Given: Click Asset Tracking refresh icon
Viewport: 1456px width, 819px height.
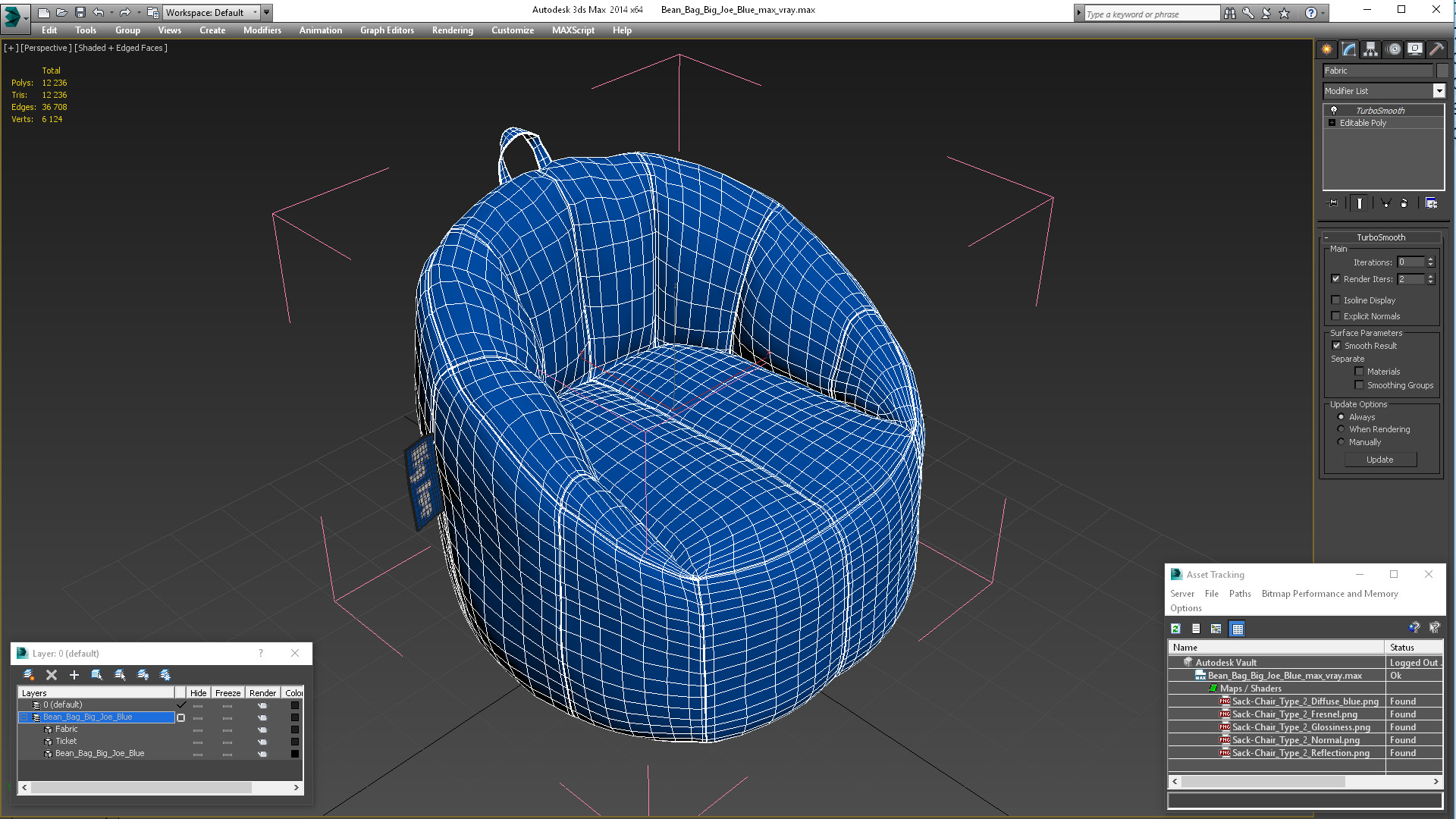Looking at the screenshot, I should [x=1175, y=629].
